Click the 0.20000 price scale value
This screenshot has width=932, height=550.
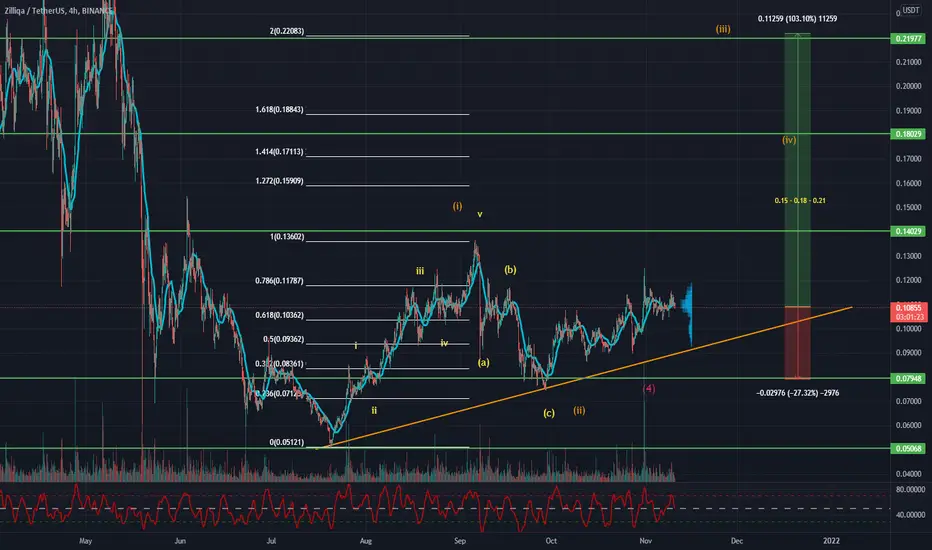coord(909,86)
